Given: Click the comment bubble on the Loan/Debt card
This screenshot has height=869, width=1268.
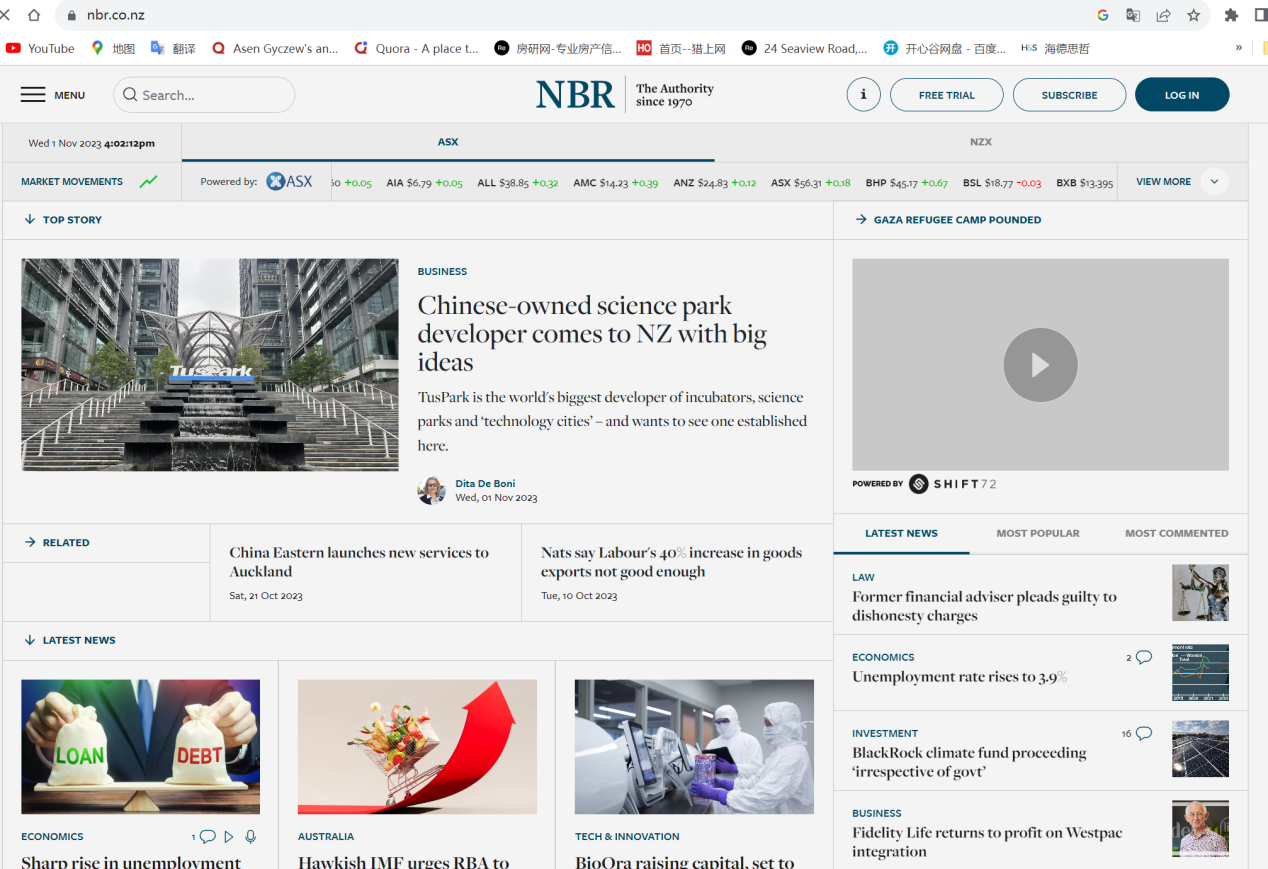Looking at the screenshot, I should point(207,837).
